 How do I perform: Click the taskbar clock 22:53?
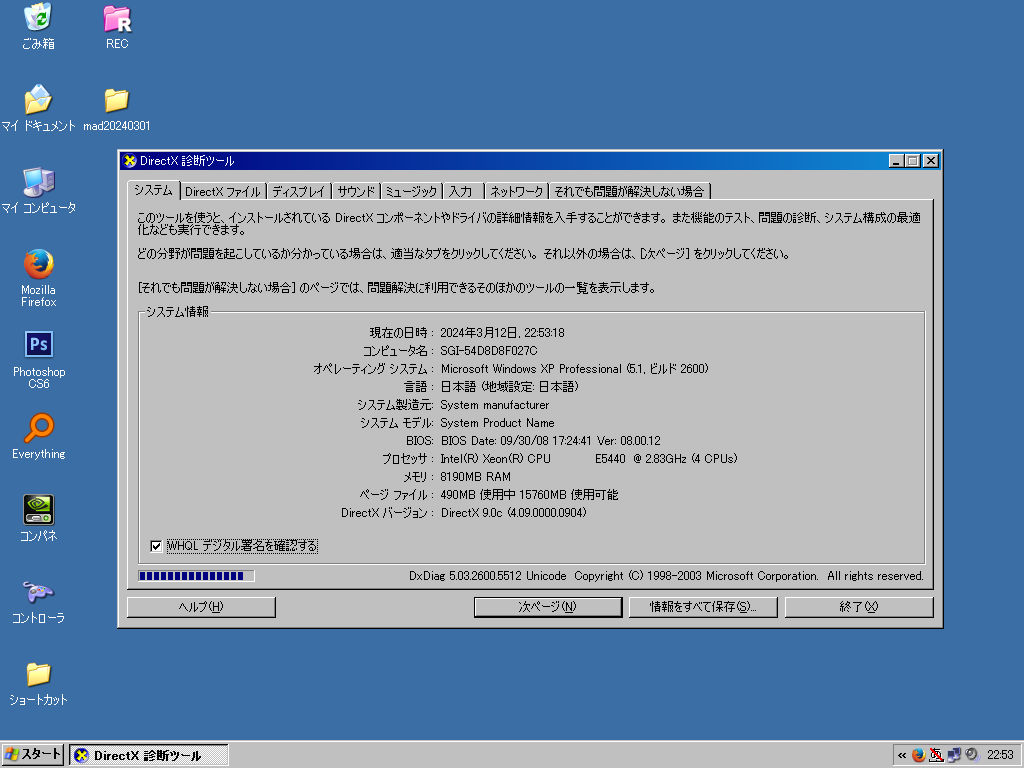click(x=1000, y=756)
